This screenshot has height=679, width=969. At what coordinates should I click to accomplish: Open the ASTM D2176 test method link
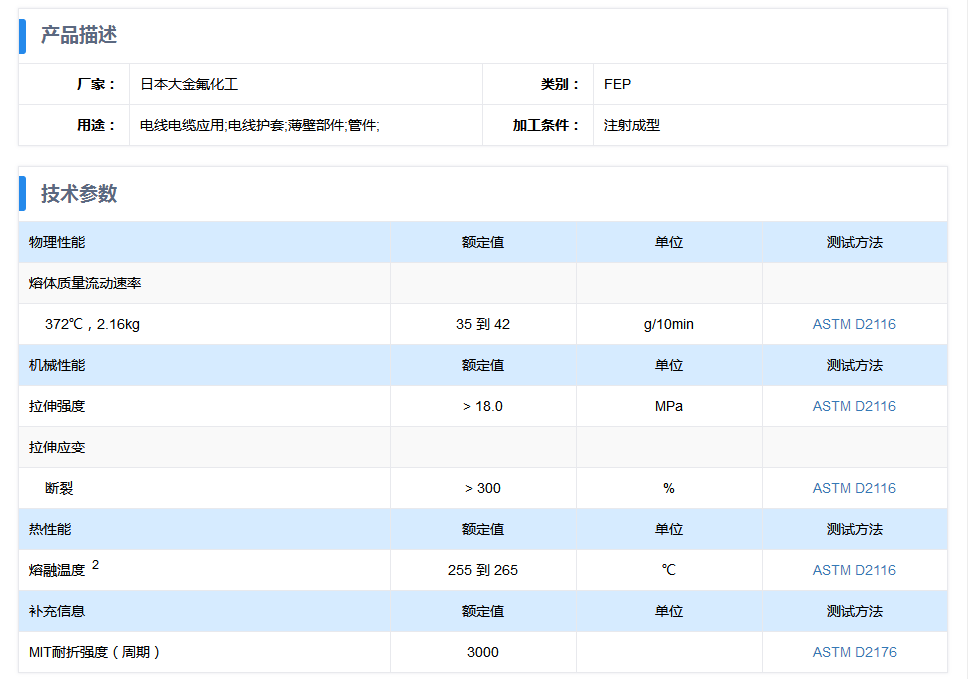click(854, 652)
